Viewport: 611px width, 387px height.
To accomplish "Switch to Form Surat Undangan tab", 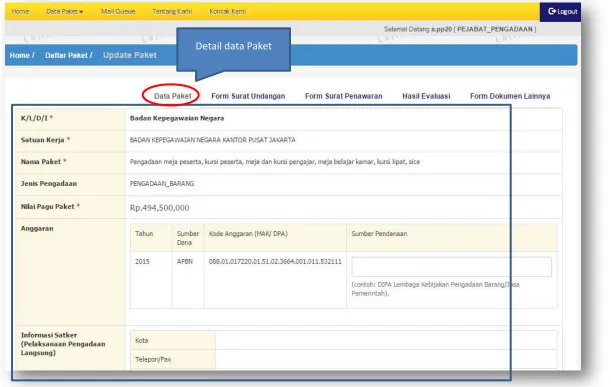I will click(x=248, y=96).
